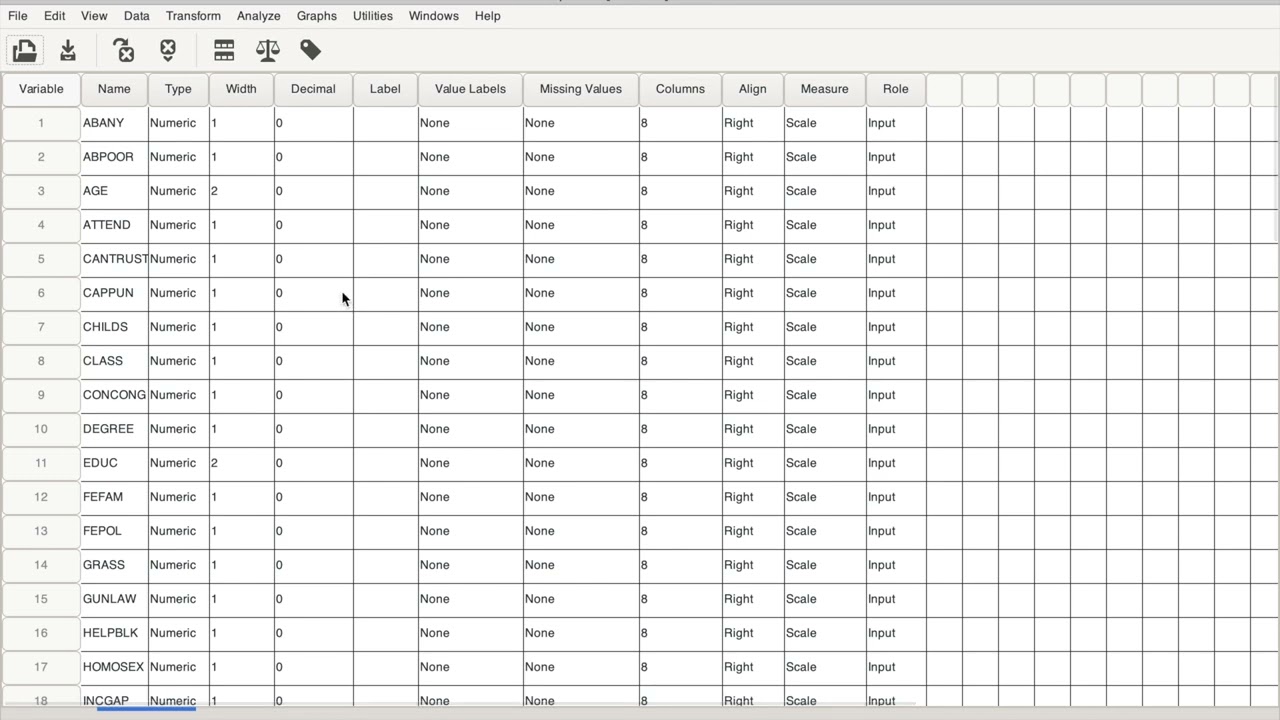Select the FEFAM variable name cell
Image resolution: width=1280 pixels, height=720 pixels.
114,497
